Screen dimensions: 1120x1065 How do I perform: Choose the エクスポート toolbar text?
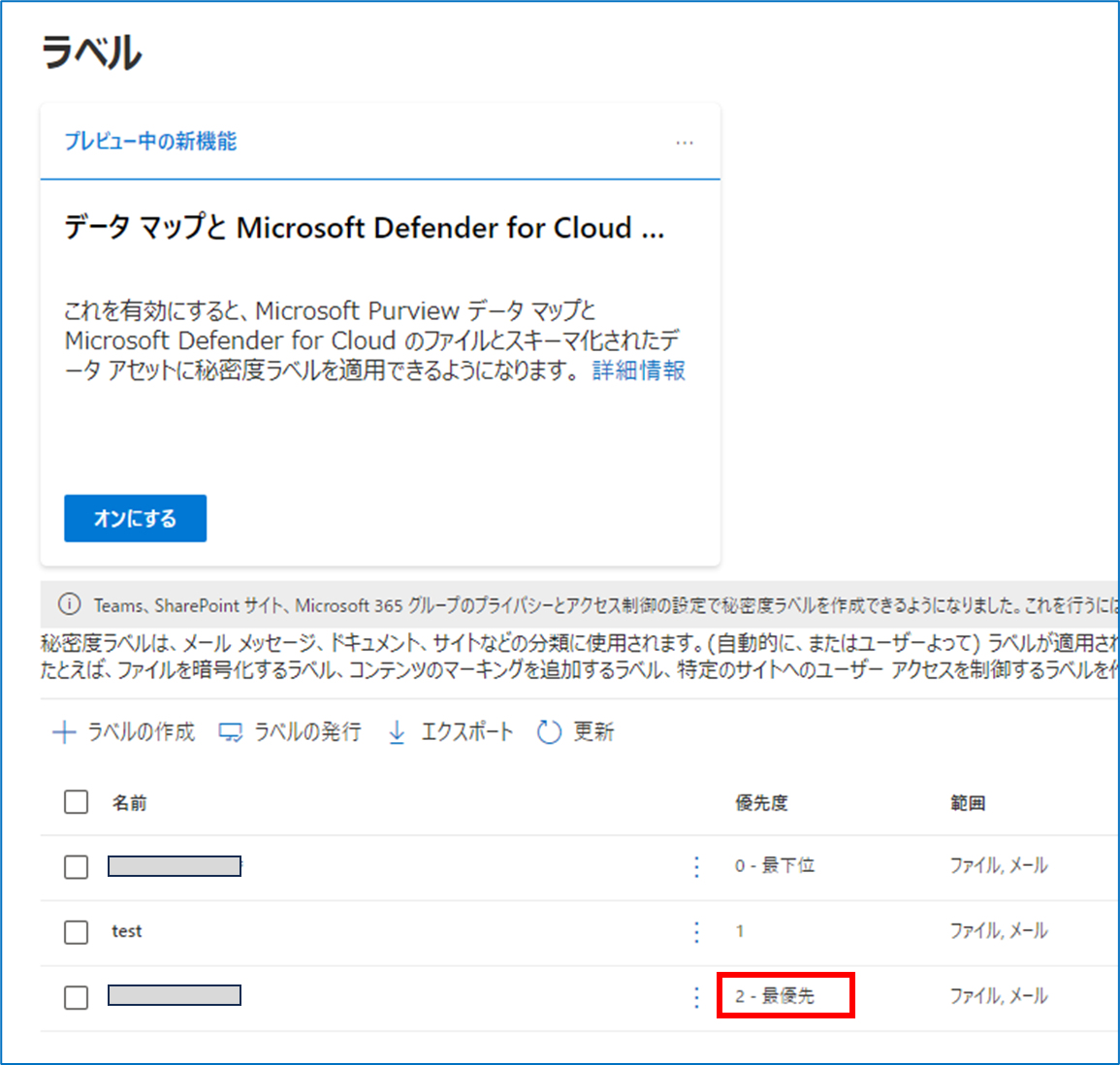point(467,731)
